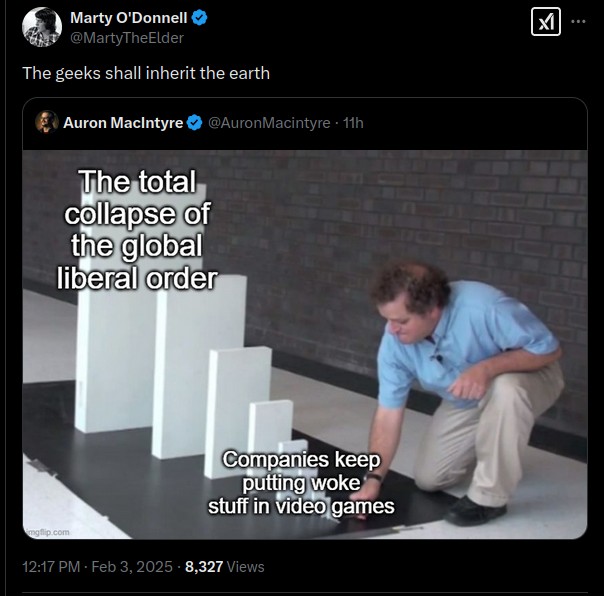604x596 pixels.
Task: Open the quoted tweet's 11h timestamp
Action: tap(353, 123)
